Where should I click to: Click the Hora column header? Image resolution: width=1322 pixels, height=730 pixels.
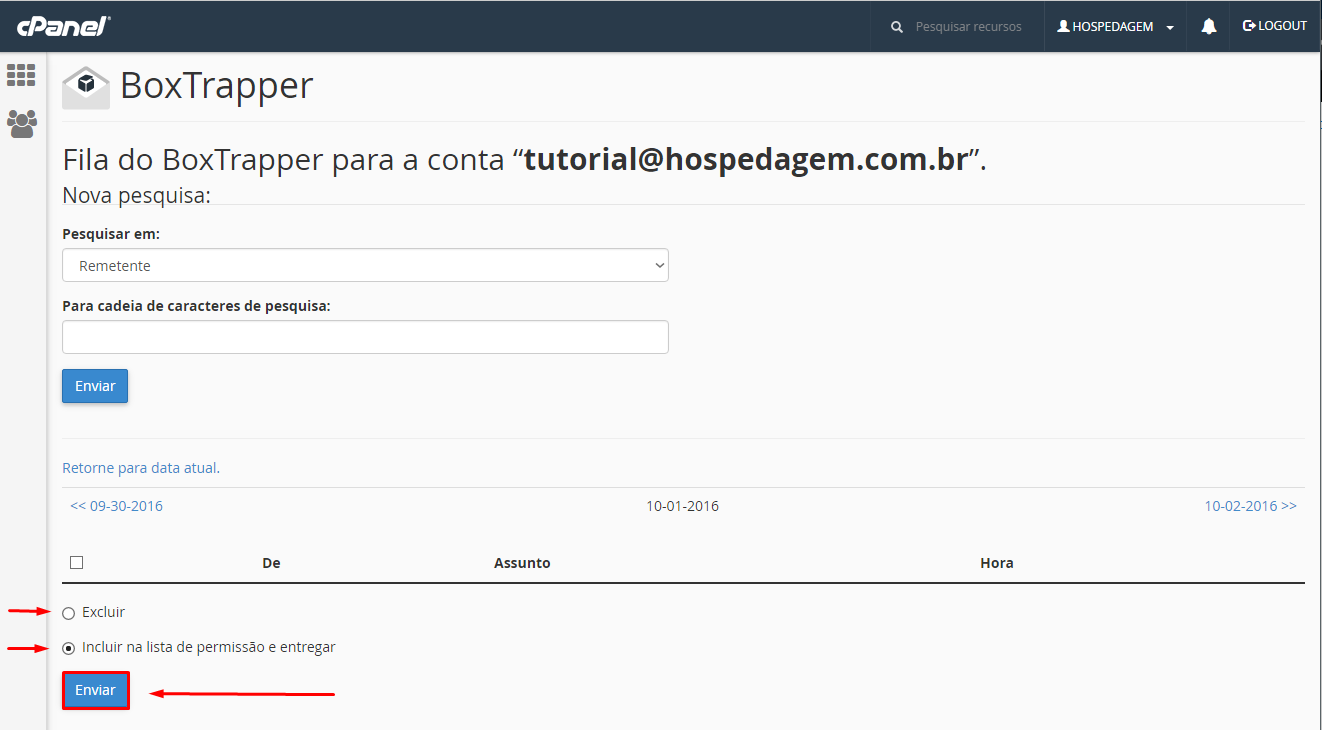[997, 563]
